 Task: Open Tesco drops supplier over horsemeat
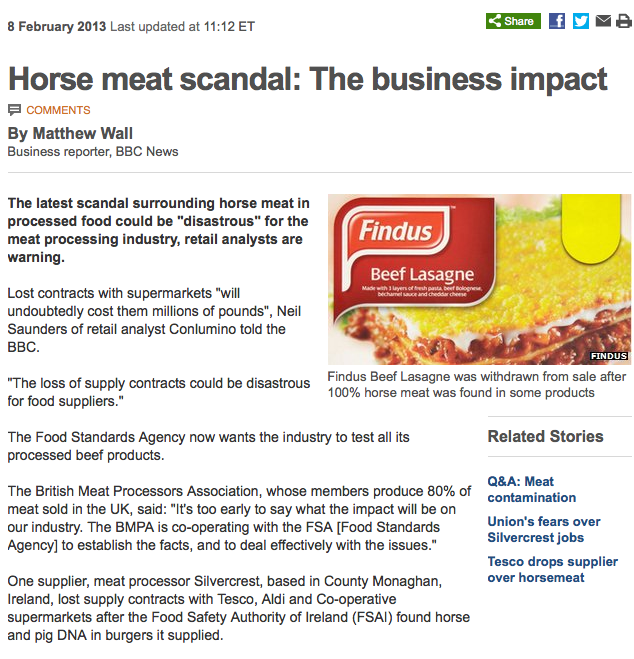[x=552, y=569]
